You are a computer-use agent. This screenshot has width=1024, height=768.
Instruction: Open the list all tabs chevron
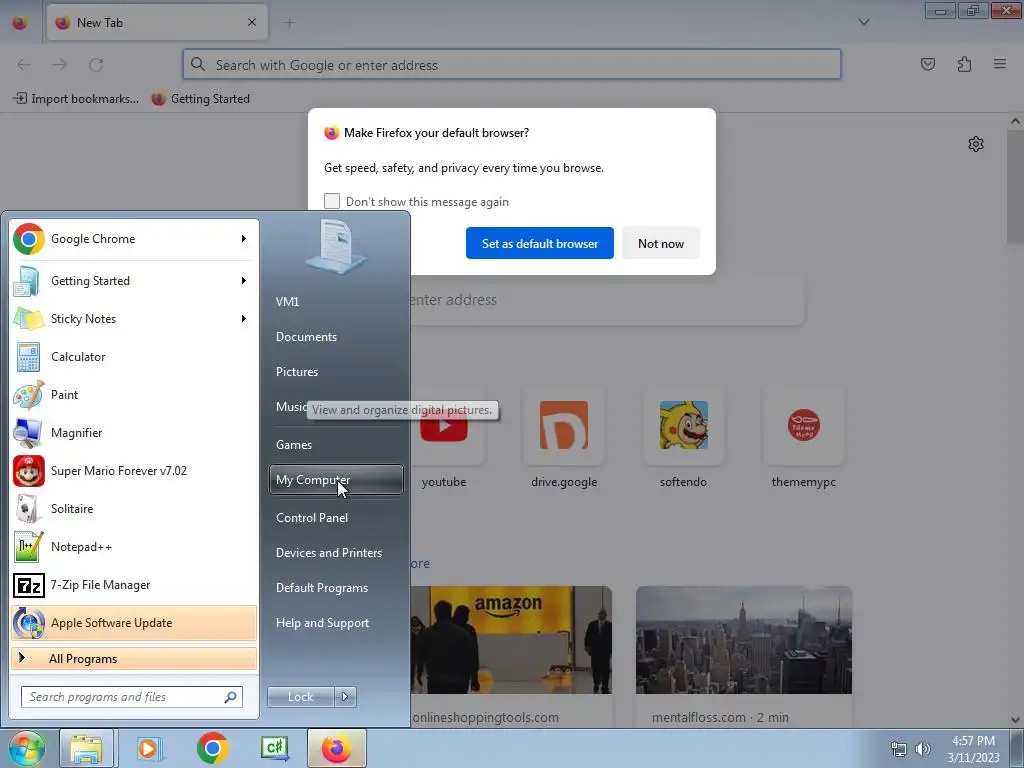tap(863, 22)
